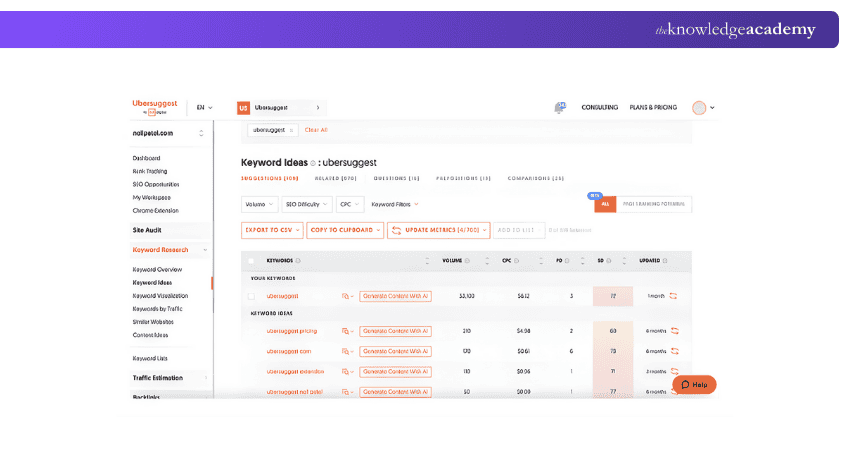Tick the select-all checkbox in table header
850x450 pixels.
[x=251, y=261]
